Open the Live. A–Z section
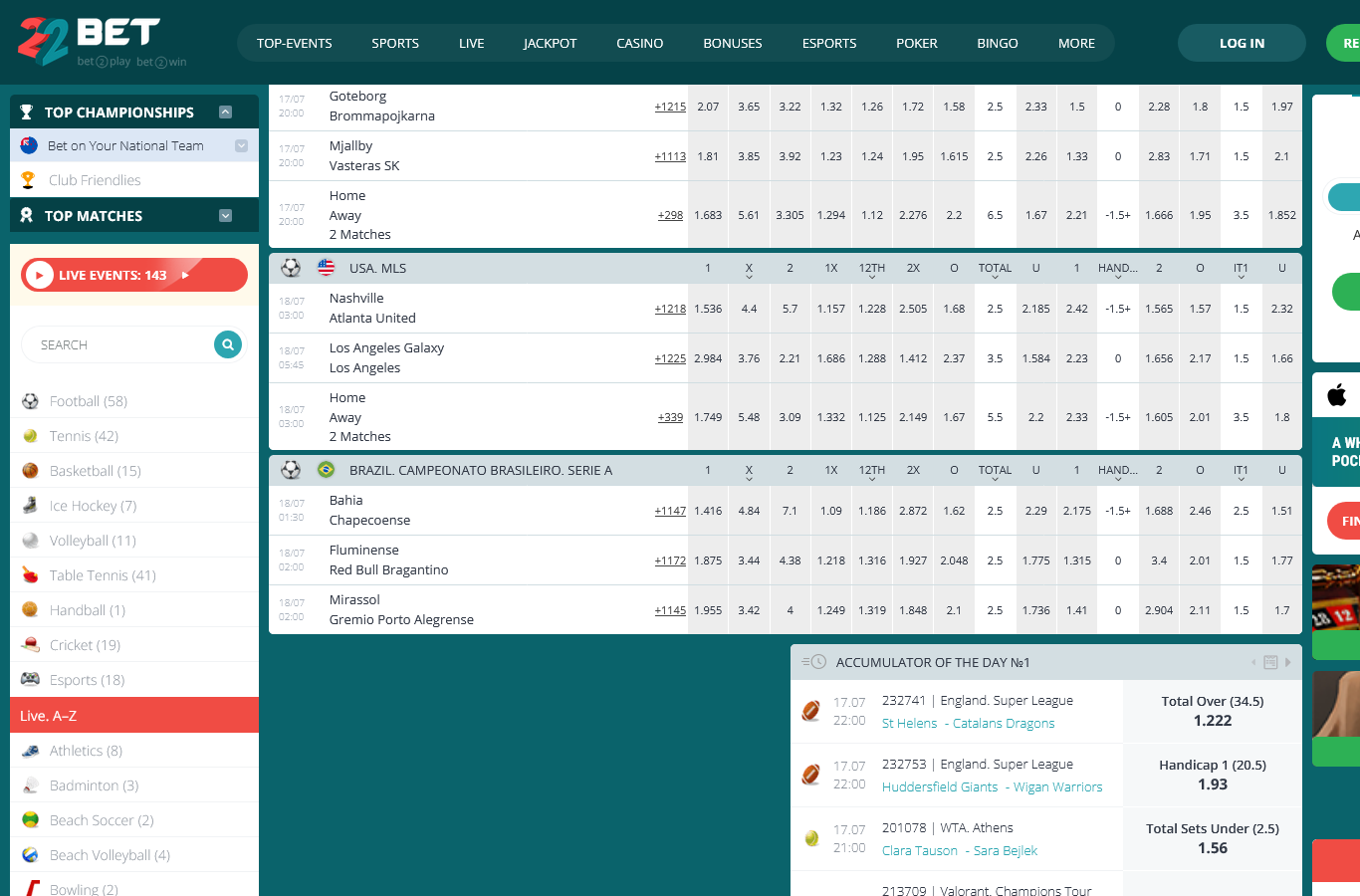Screen dimensions: 1360x896 click(134, 715)
